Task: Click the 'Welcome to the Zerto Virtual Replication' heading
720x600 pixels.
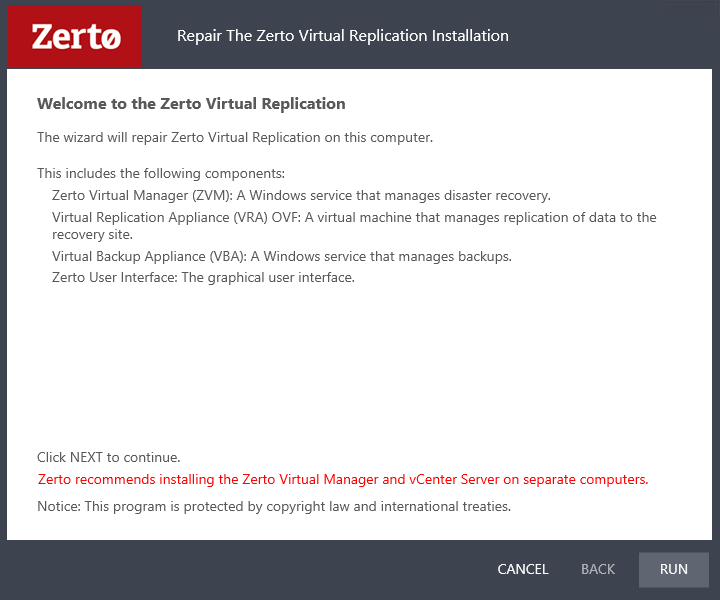Action: pos(191,104)
